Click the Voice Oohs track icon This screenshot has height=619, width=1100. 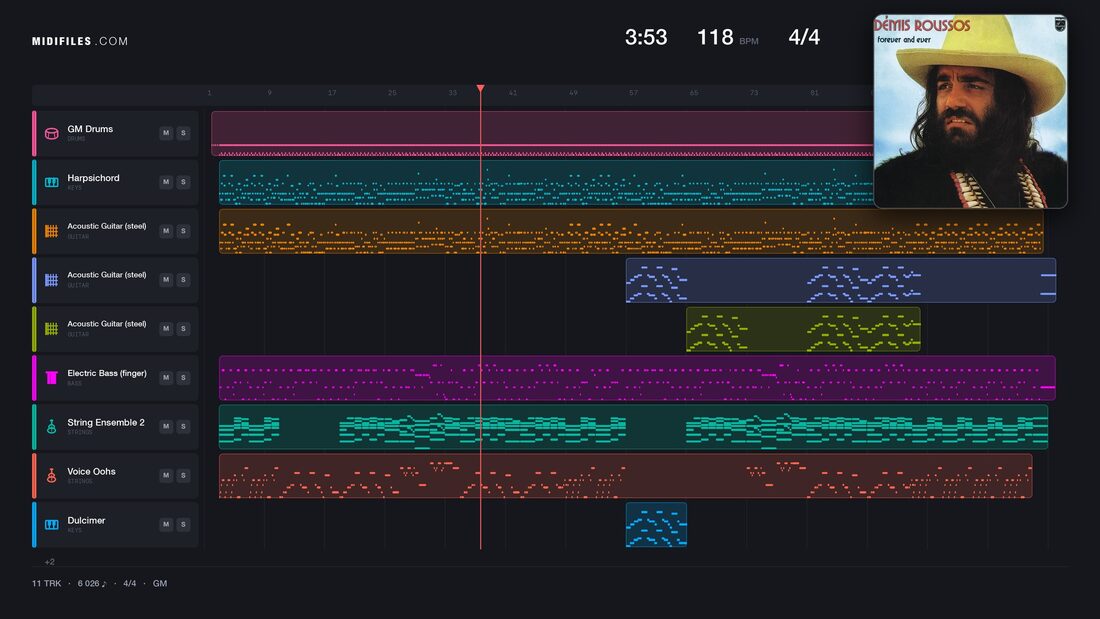pos(51,476)
